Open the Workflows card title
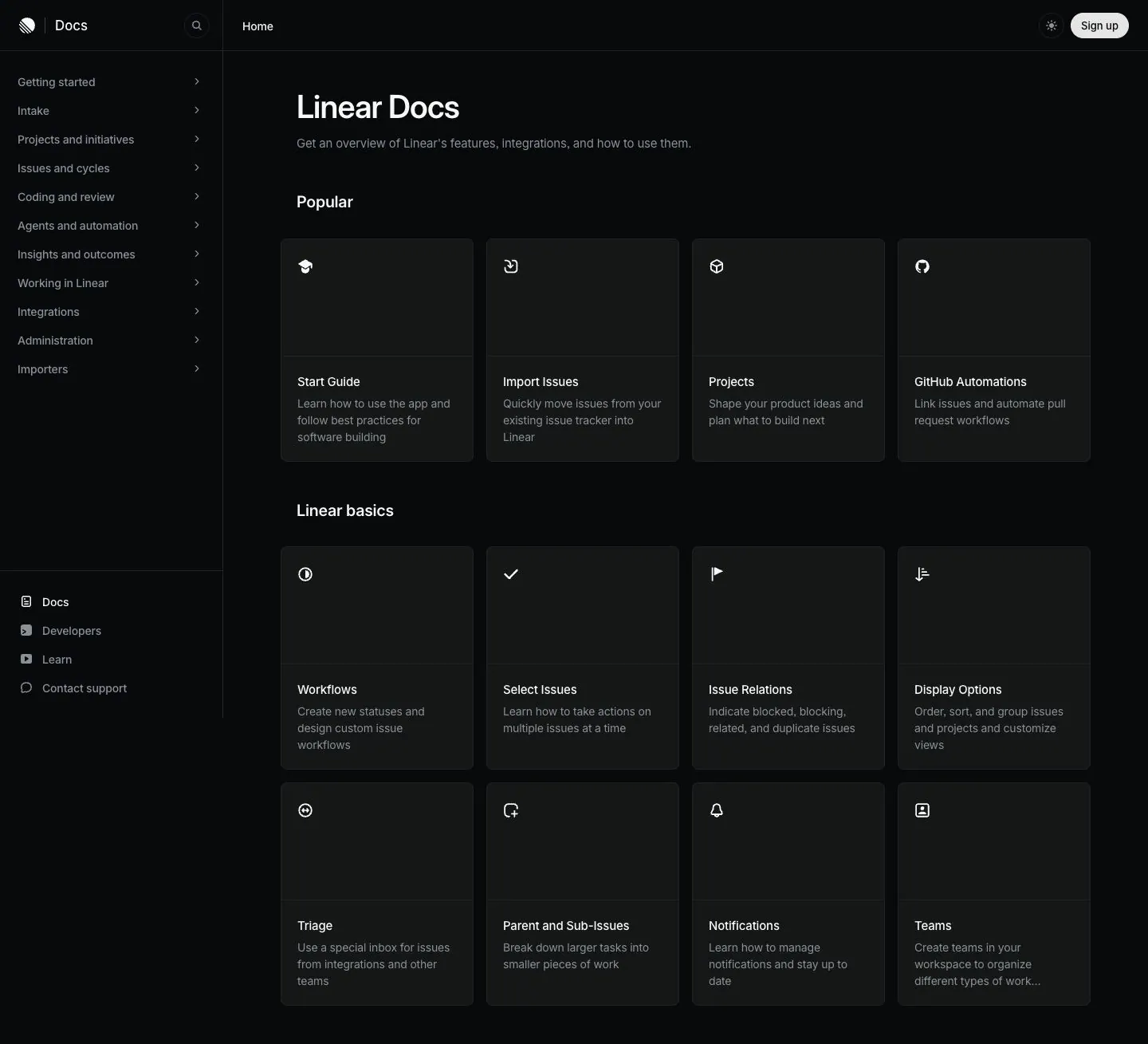 point(327,690)
